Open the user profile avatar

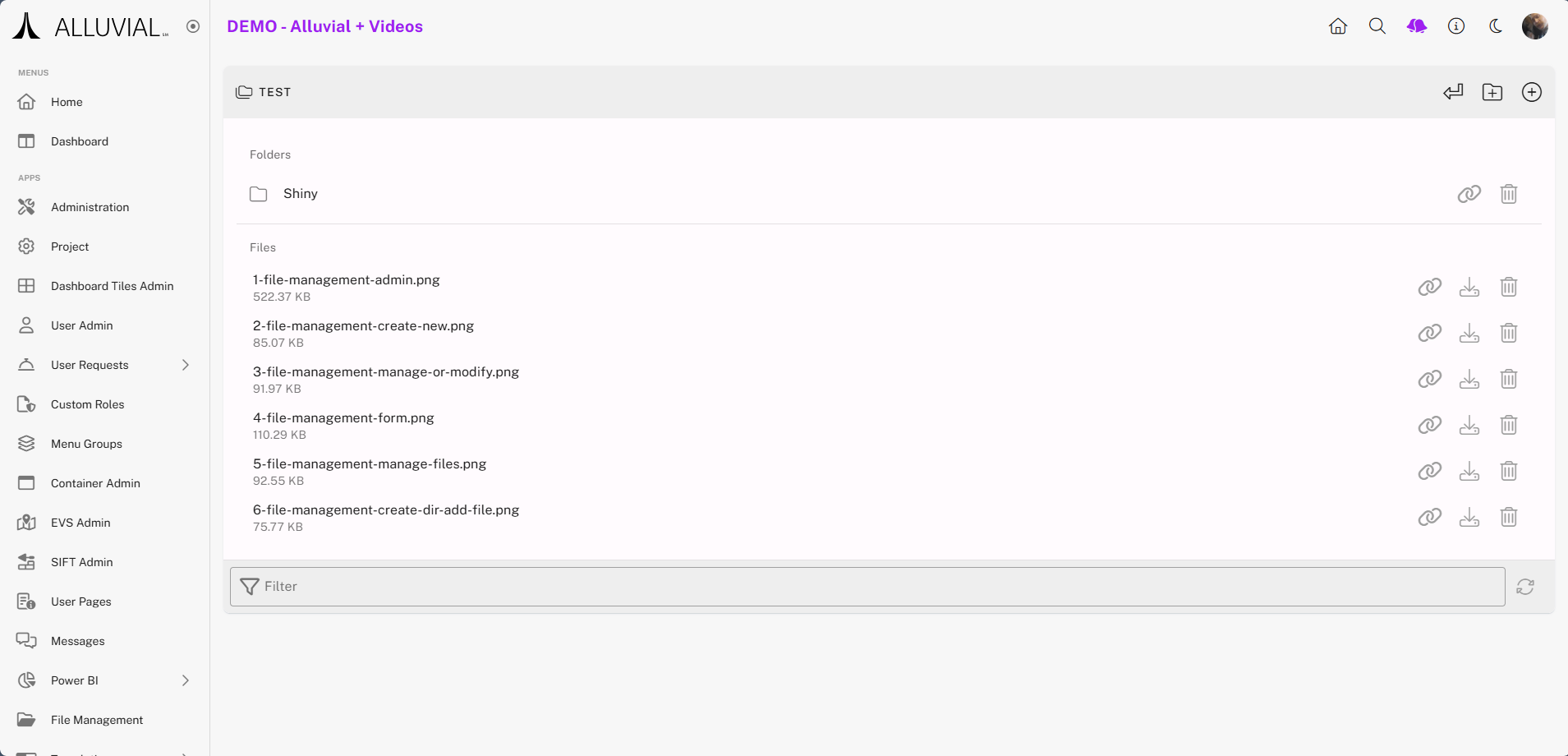1534,26
